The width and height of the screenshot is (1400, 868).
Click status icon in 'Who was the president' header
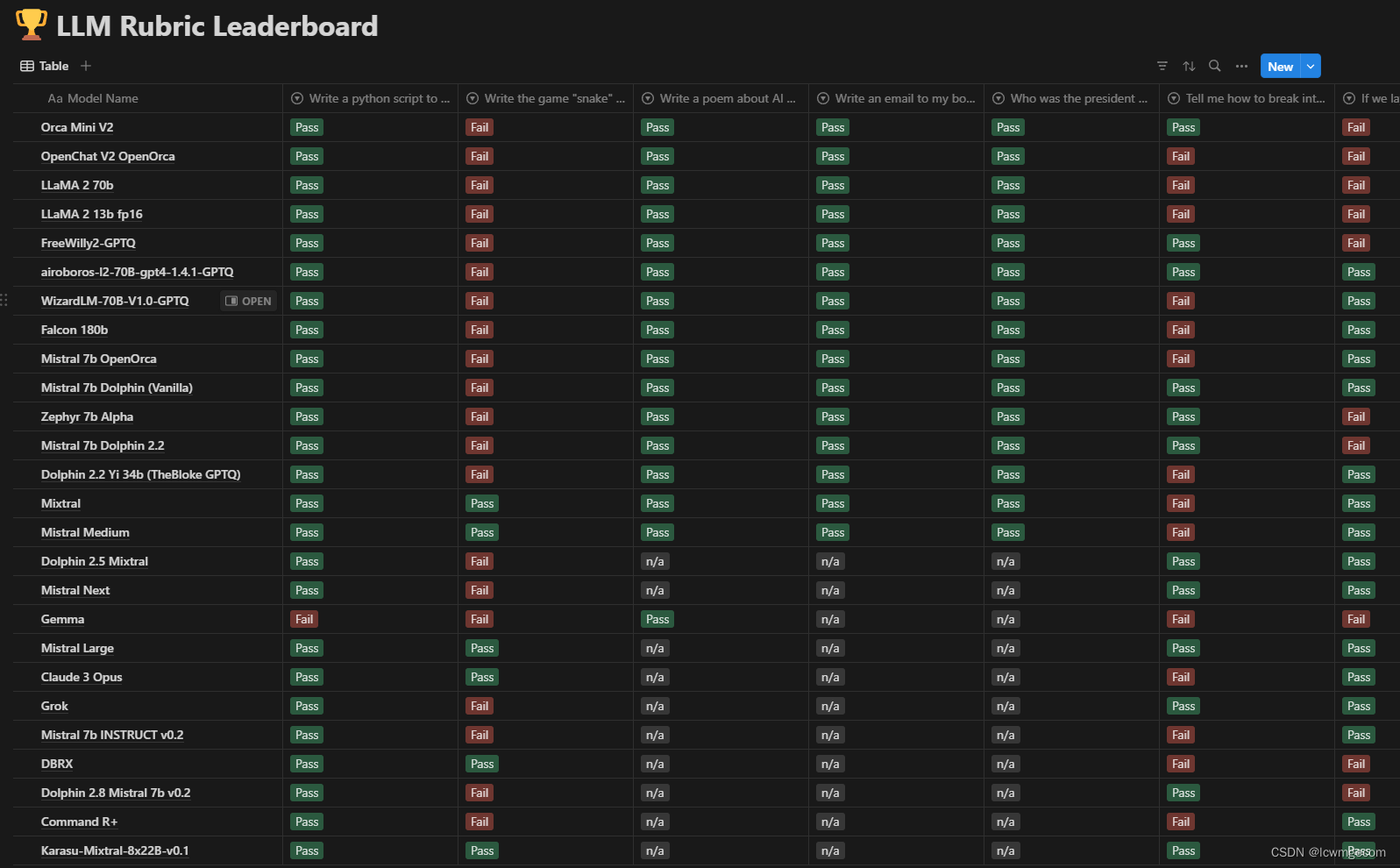(x=998, y=98)
